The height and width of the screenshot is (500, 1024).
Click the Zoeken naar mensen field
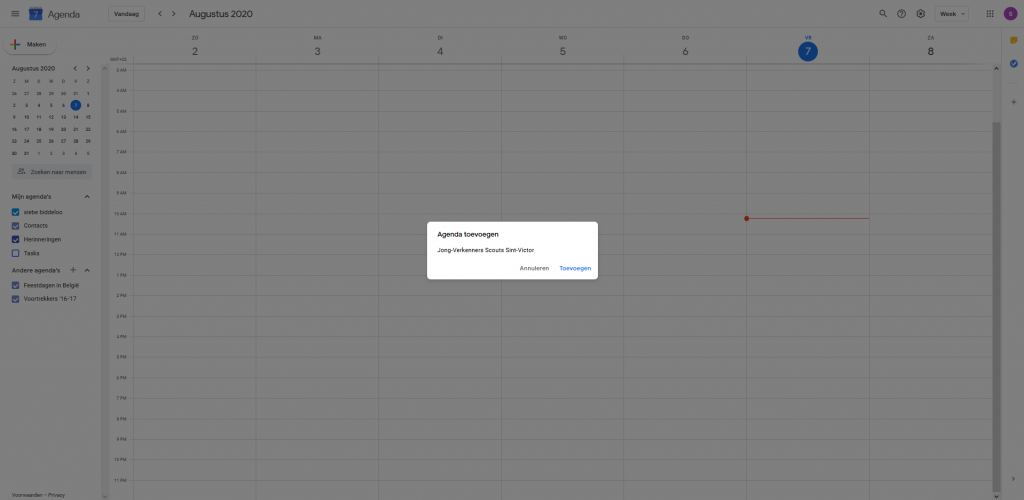pyautogui.click(x=52, y=172)
